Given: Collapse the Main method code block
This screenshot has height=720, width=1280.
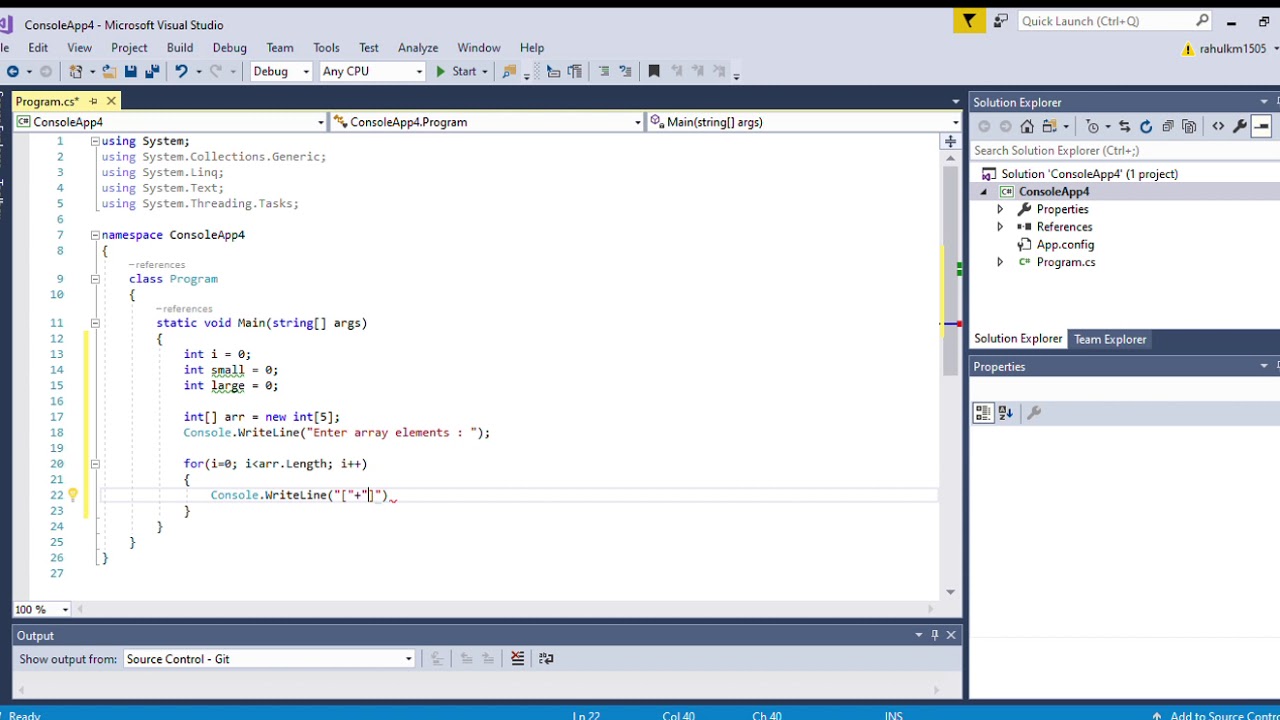Looking at the screenshot, I should pos(95,323).
